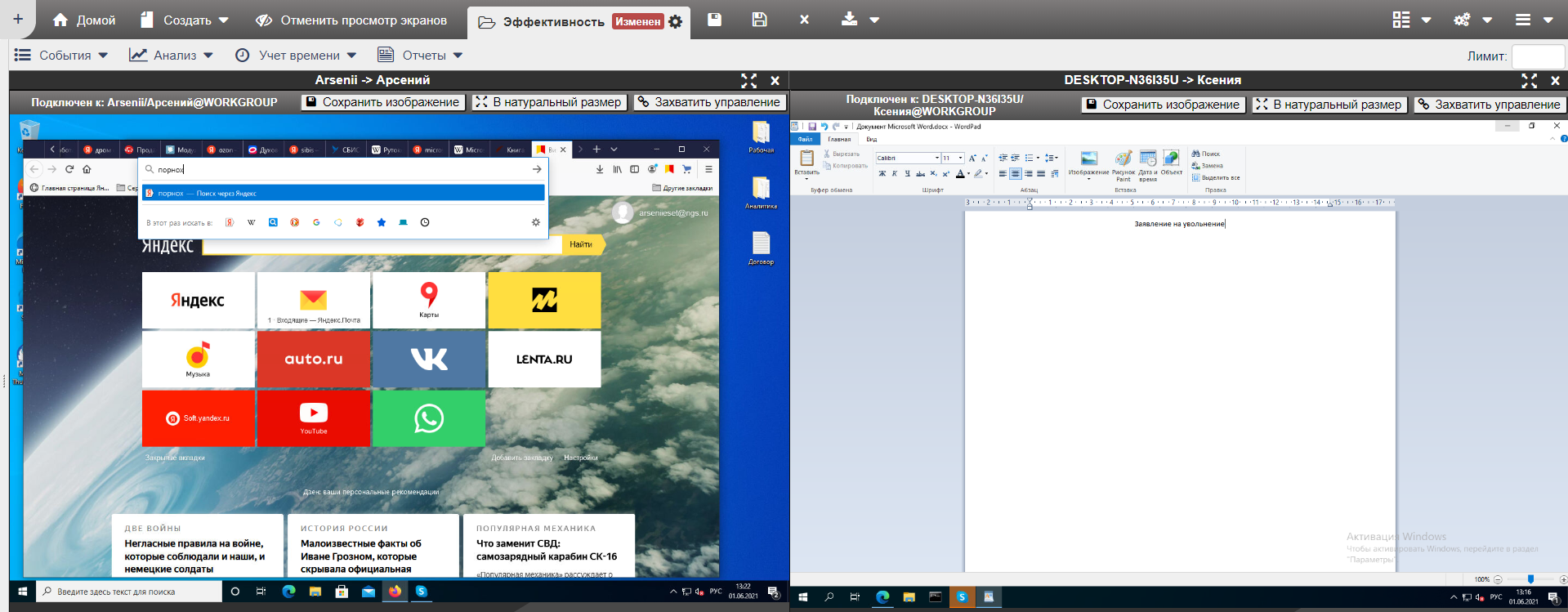This screenshot has height=612, width=1568.
Task: Click Firefox home icon in remote browser
Action: click(x=87, y=169)
